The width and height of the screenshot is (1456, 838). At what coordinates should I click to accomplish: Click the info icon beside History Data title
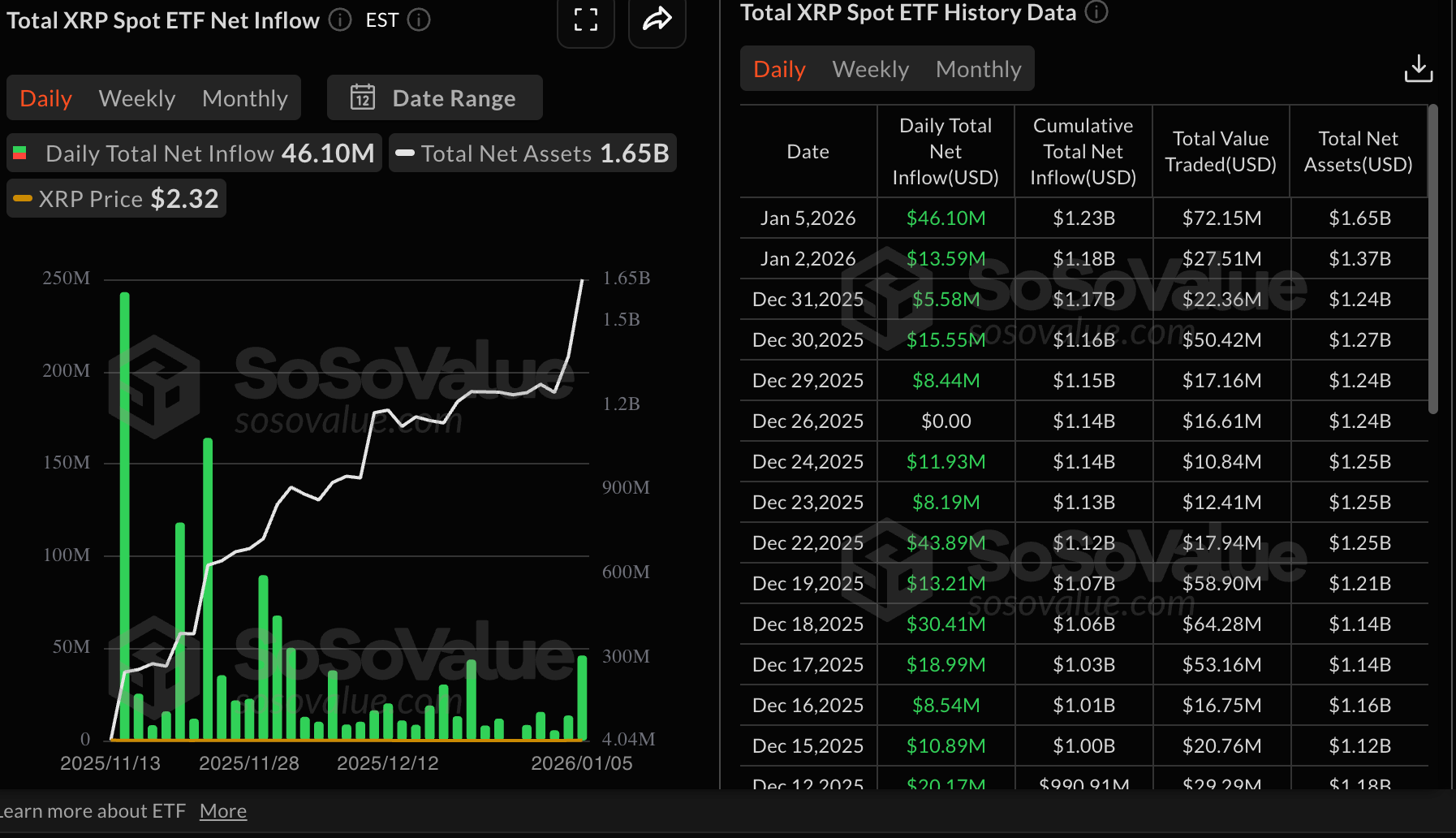coord(1096,12)
